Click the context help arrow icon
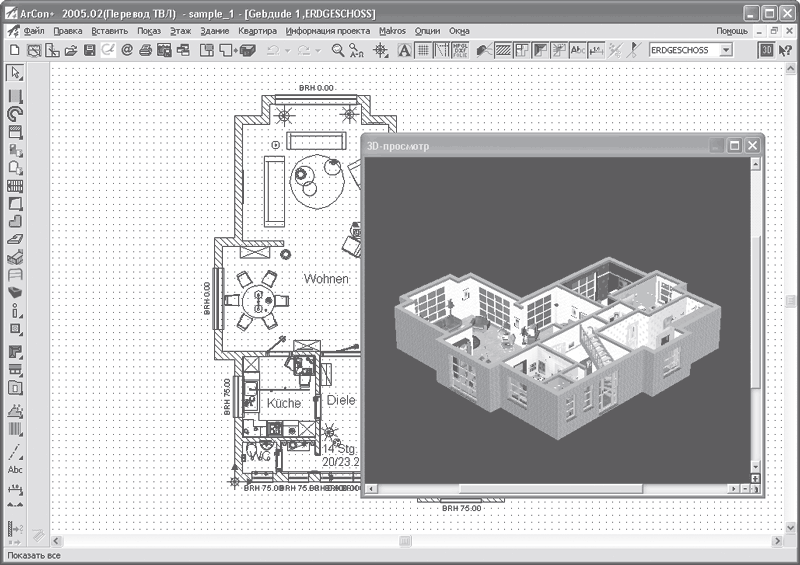Image resolution: width=800 pixels, height=565 pixels. 785,49
